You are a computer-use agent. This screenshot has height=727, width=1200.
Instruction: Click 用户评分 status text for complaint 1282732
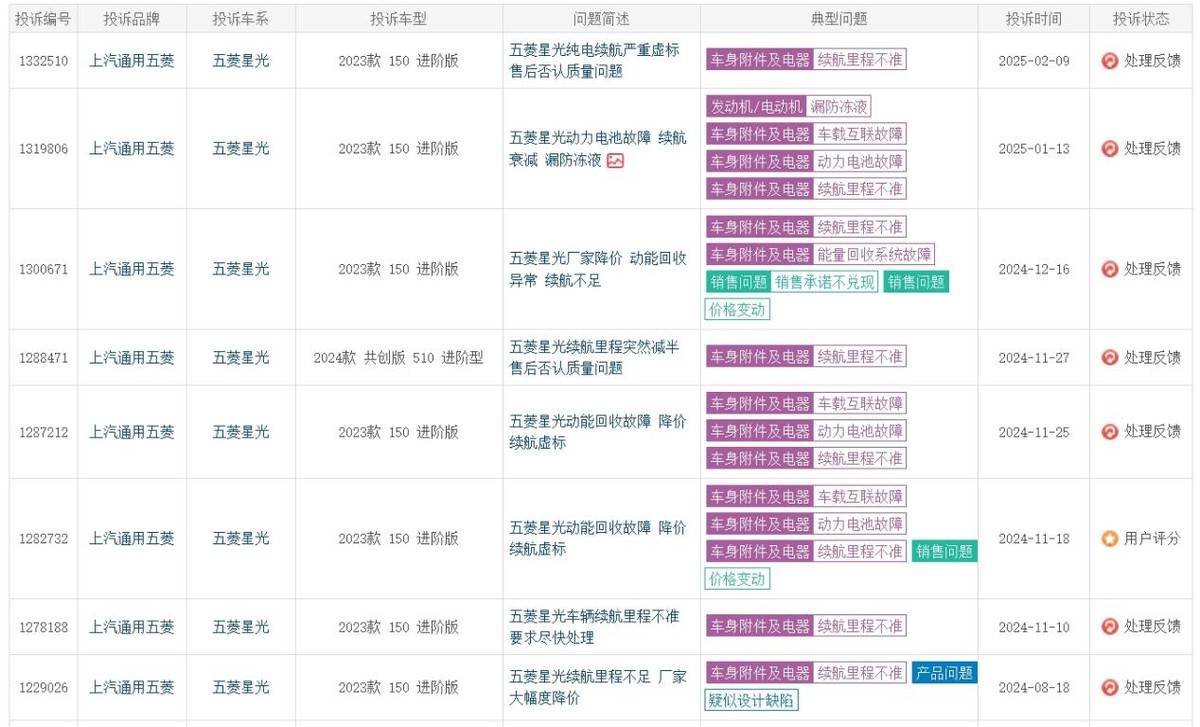(x=1152, y=538)
